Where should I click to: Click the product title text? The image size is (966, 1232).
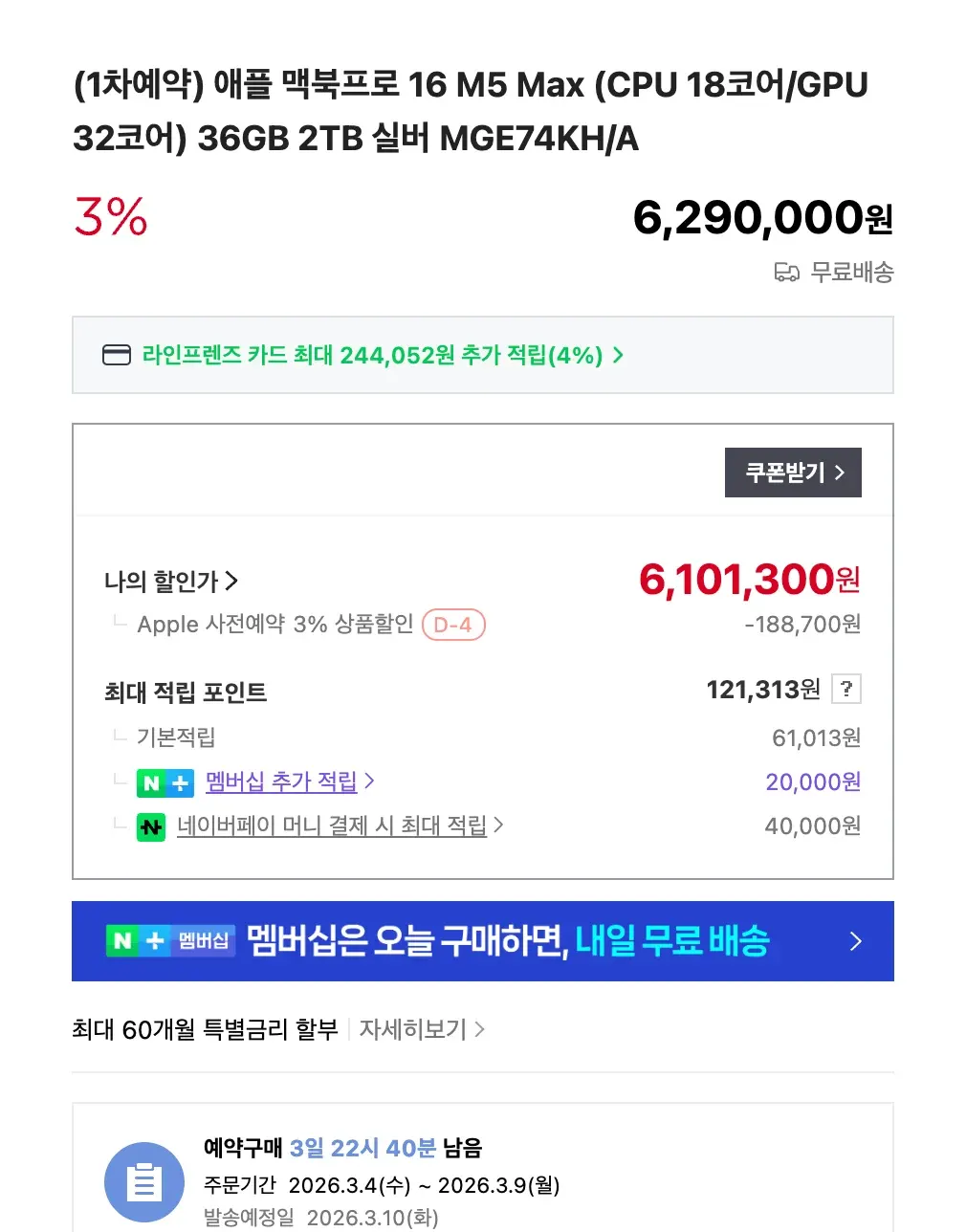click(470, 112)
